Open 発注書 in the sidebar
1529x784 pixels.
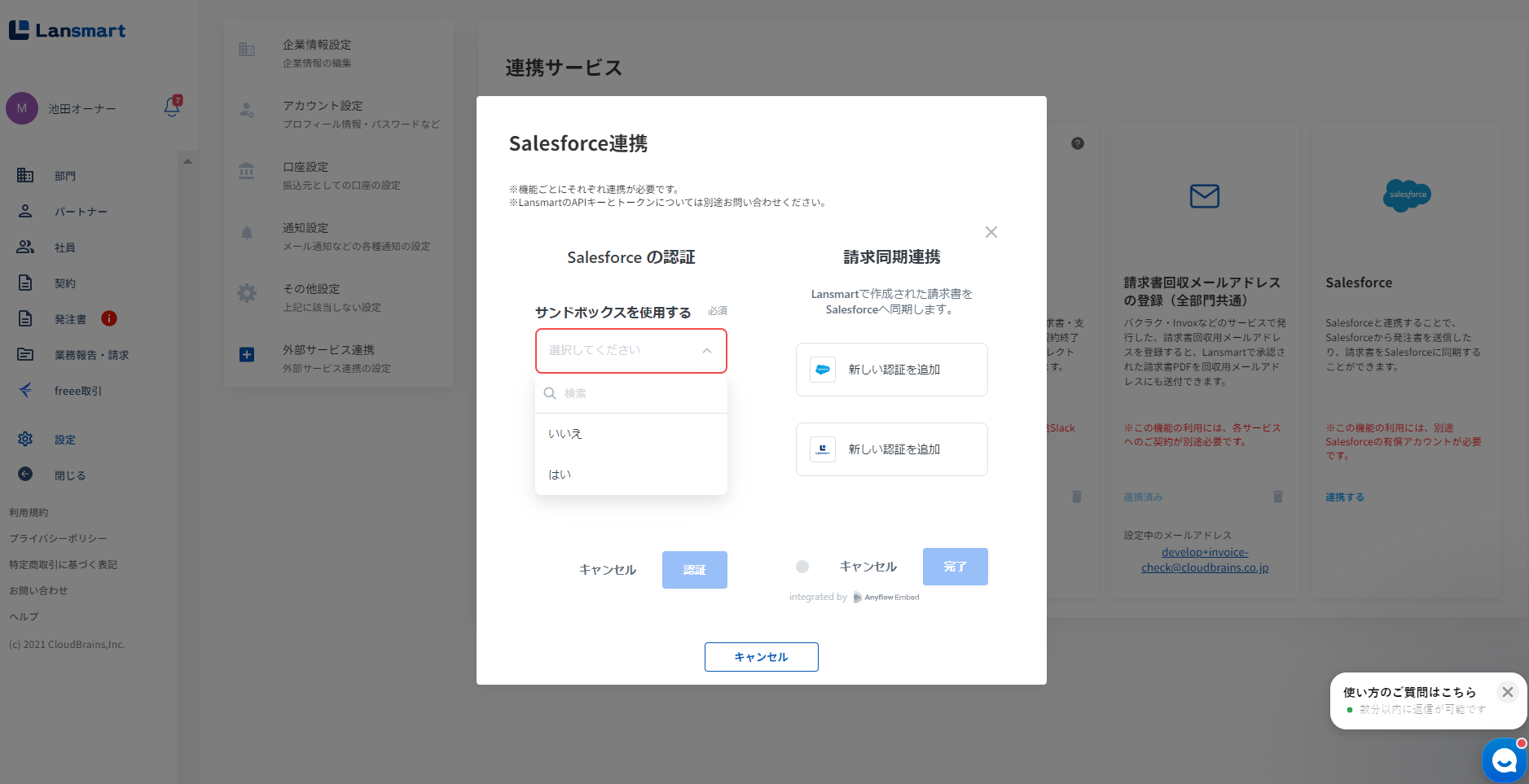tap(70, 319)
